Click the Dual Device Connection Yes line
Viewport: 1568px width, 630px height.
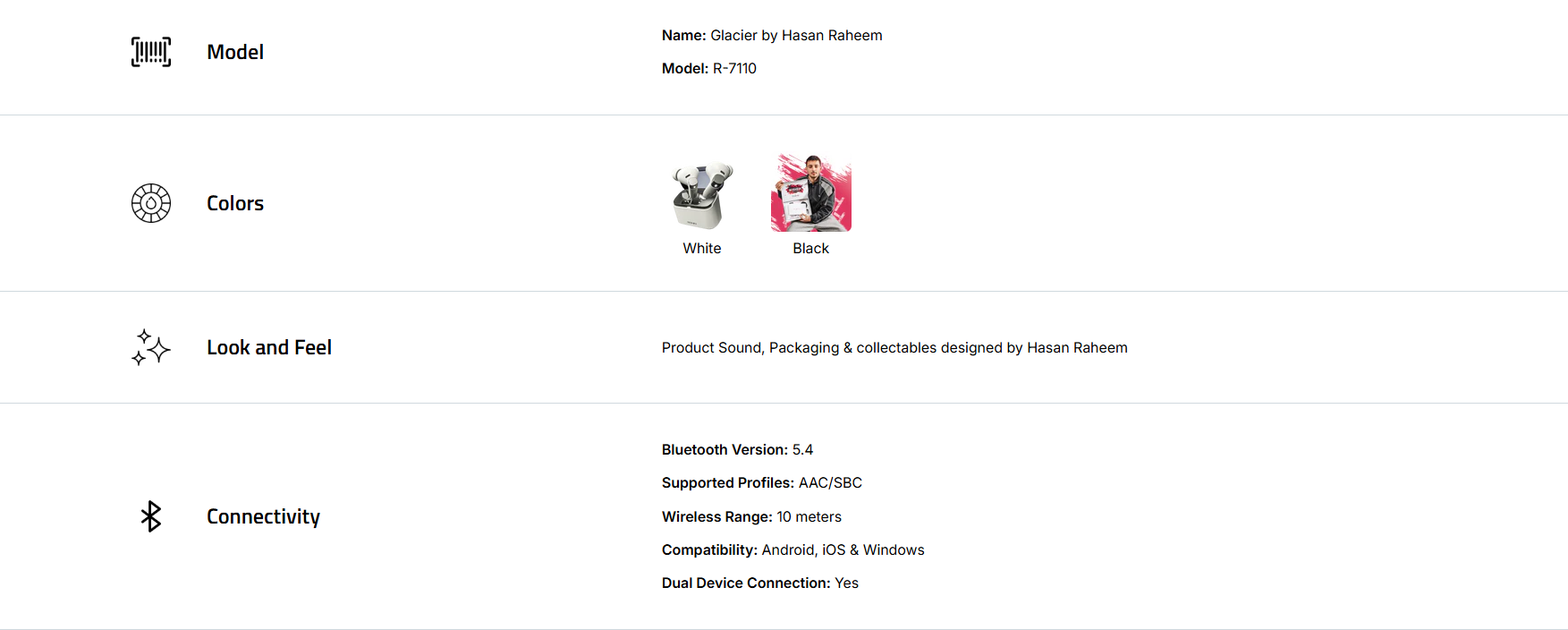click(759, 583)
